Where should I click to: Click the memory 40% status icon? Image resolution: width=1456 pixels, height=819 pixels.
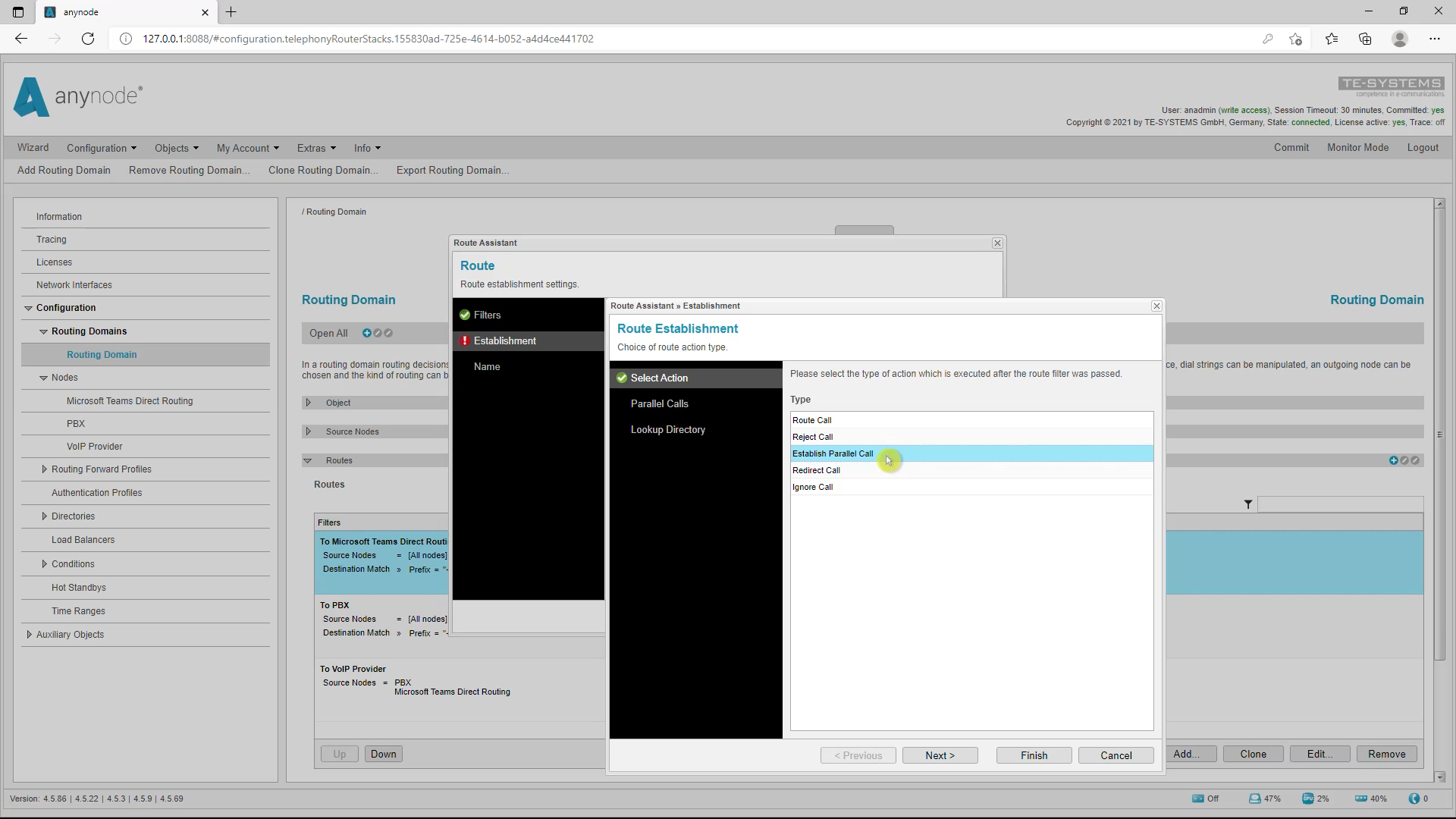[1361, 799]
